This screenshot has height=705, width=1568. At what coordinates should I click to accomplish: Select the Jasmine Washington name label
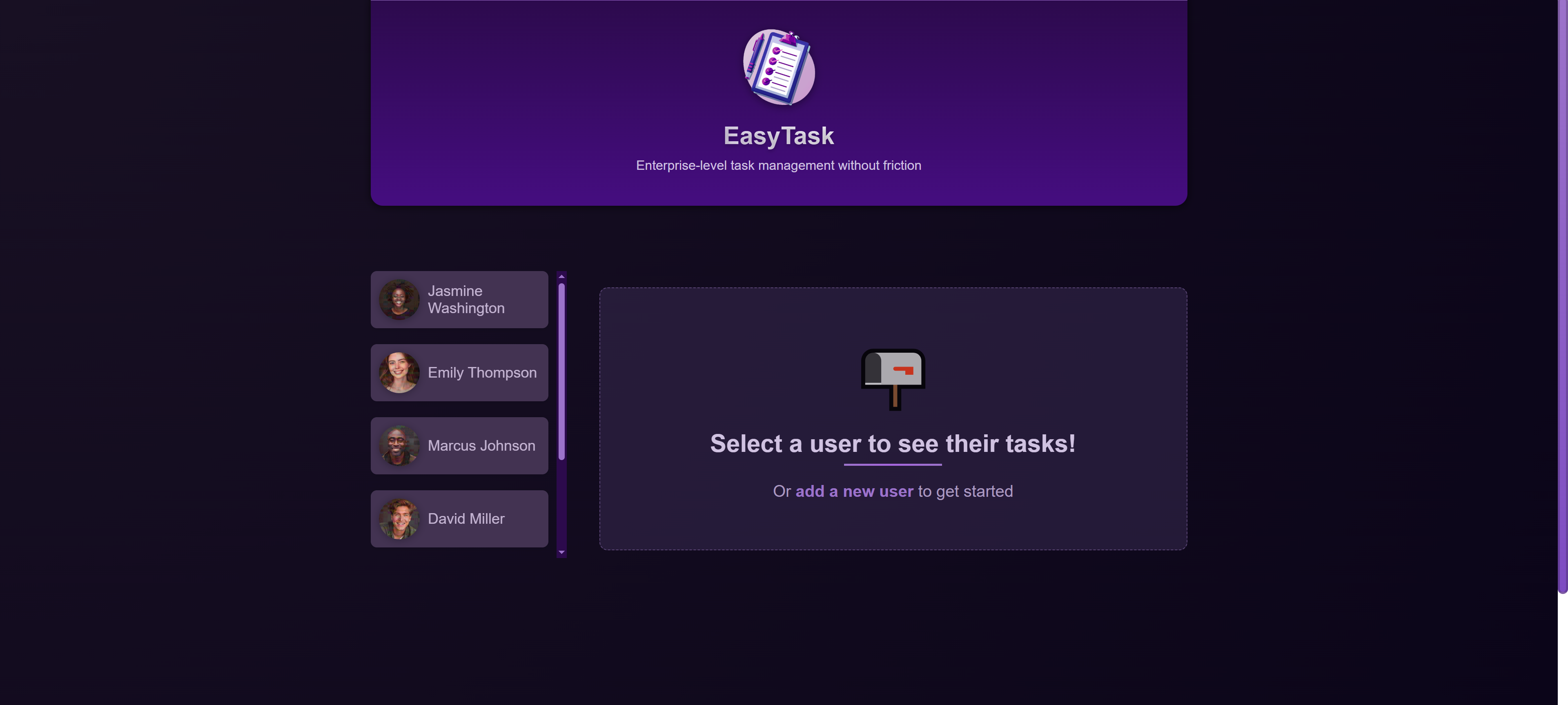(x=465, y=299)
